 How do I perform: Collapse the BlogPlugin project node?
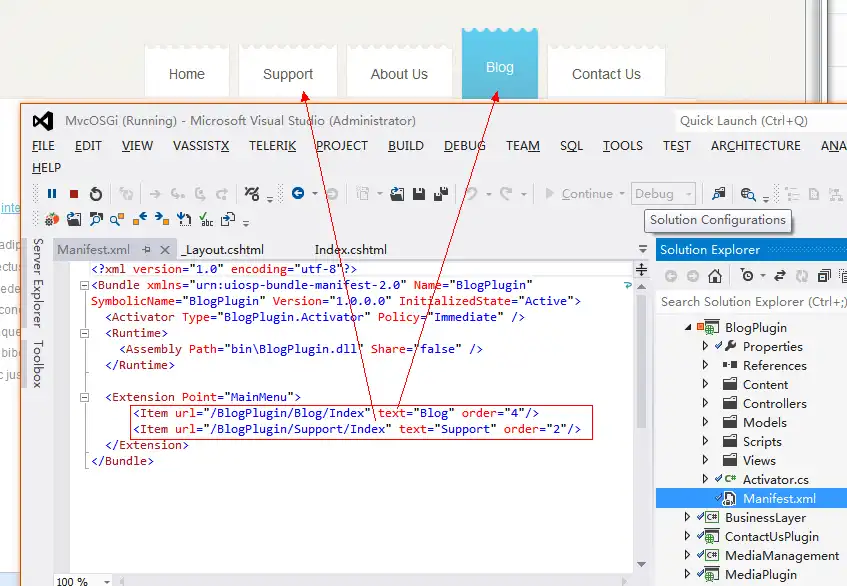pyautogui.click(x=688, y=327)
